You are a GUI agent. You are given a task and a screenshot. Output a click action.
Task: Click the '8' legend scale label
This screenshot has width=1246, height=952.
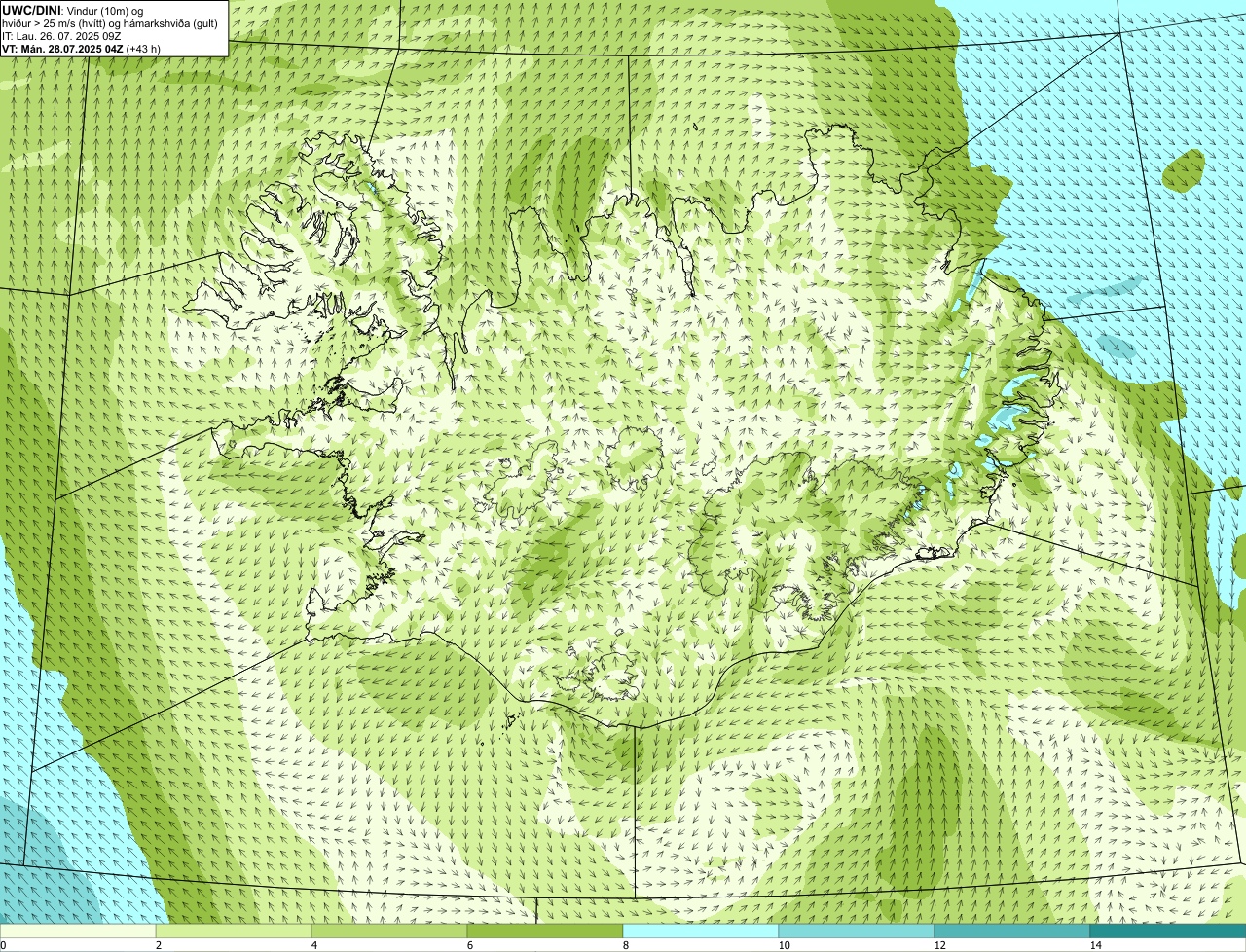[x=625, y=945]
